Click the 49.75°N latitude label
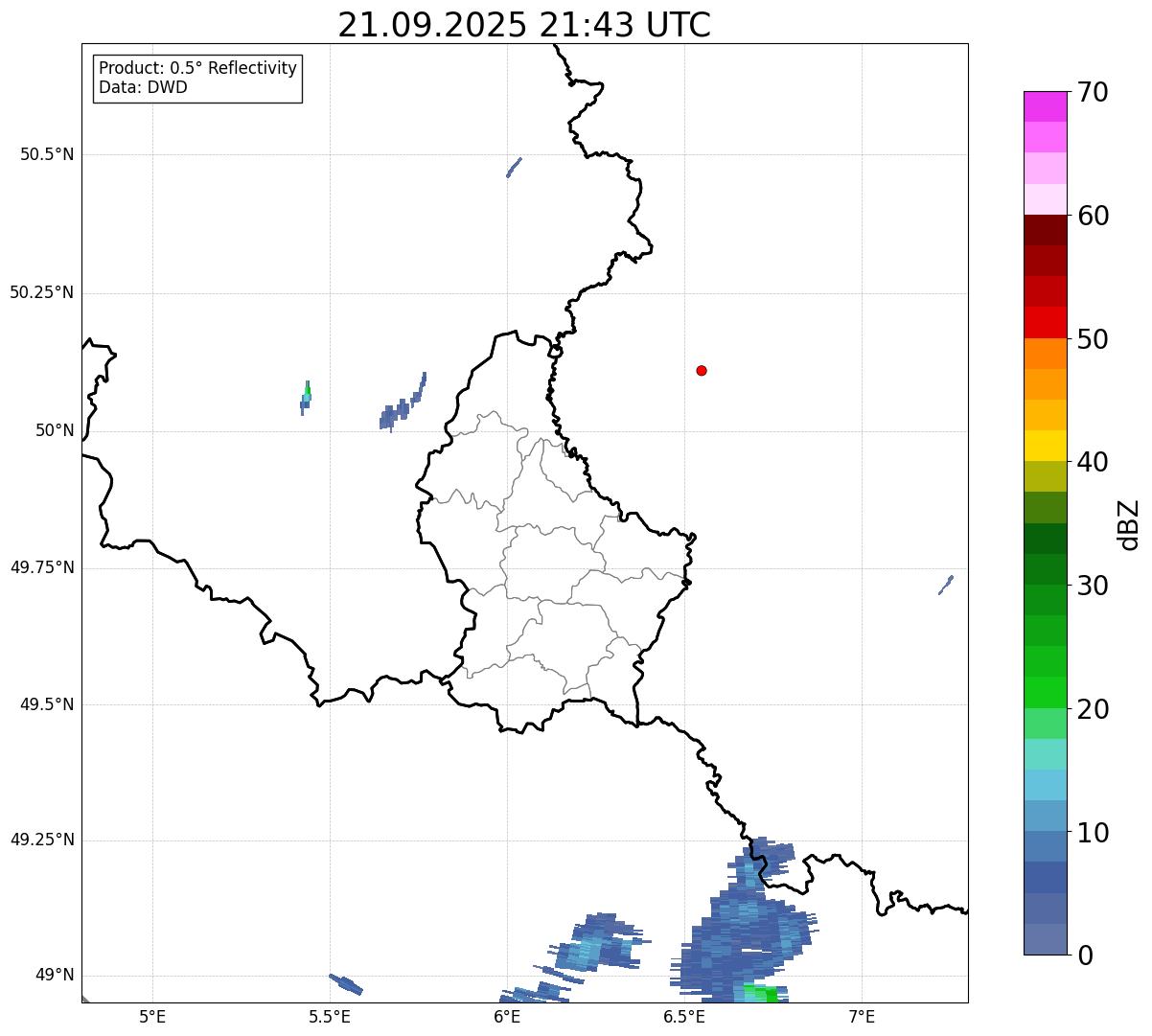1152x1036 pixels. pyautogui.click(x=41, y=567)
